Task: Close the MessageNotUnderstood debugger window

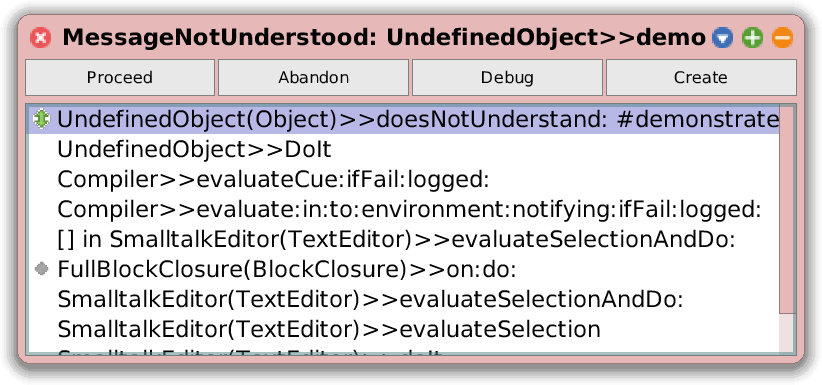Action: [40, 38]
